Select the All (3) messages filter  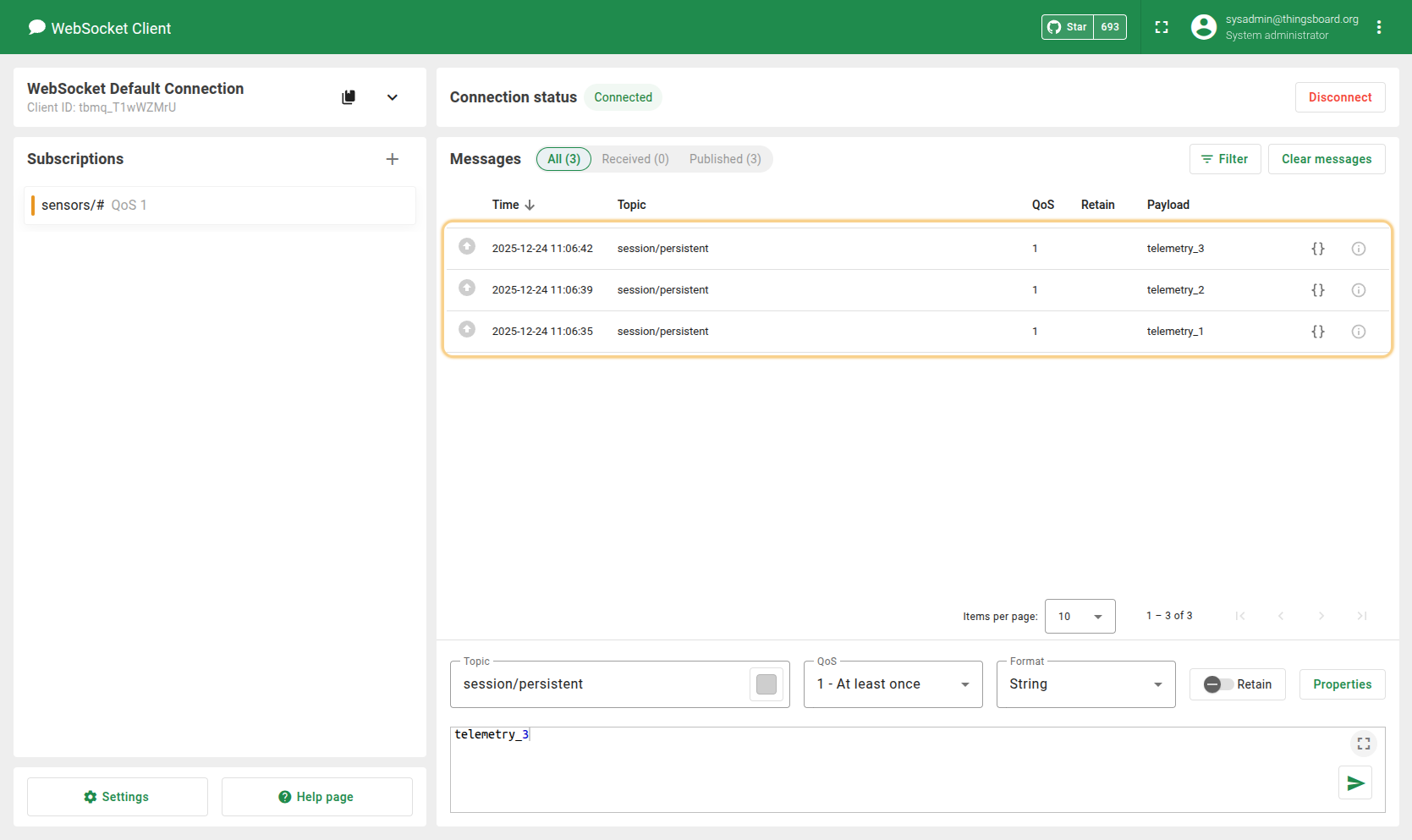[563, 159]
